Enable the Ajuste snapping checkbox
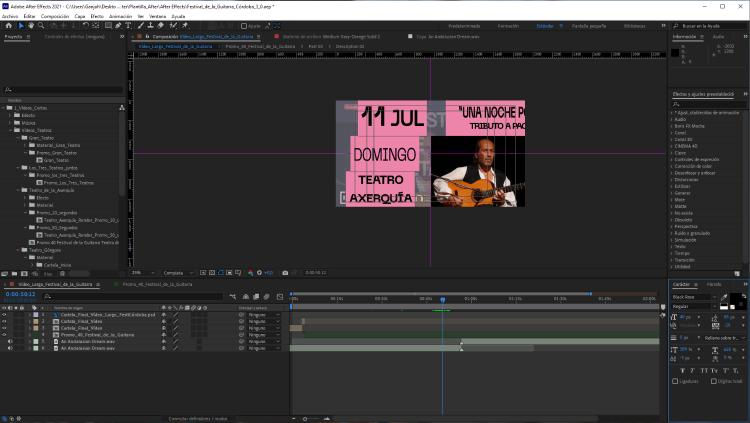The height and width of the screenshot is (423, 750). 244,26
